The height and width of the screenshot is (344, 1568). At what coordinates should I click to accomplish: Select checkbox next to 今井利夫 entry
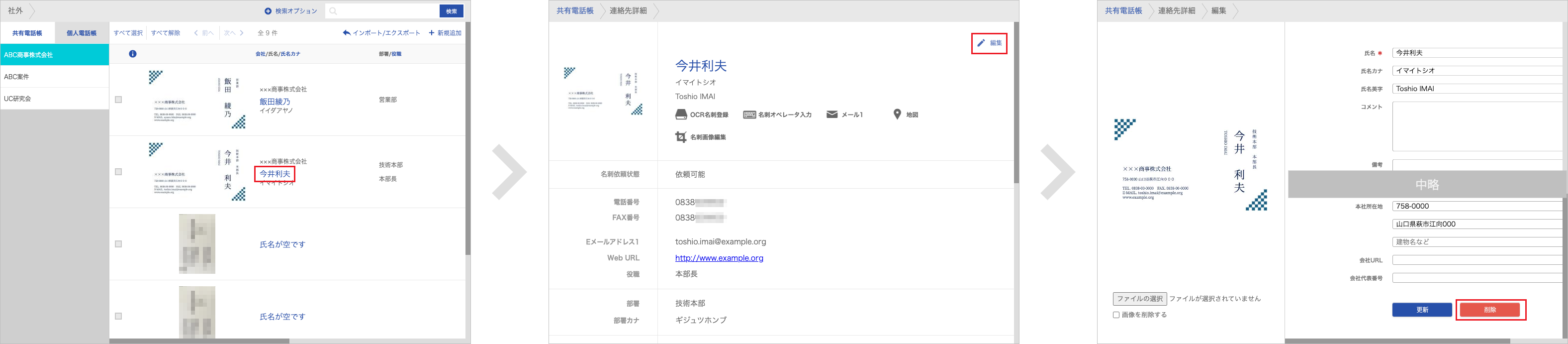[118, 172]
